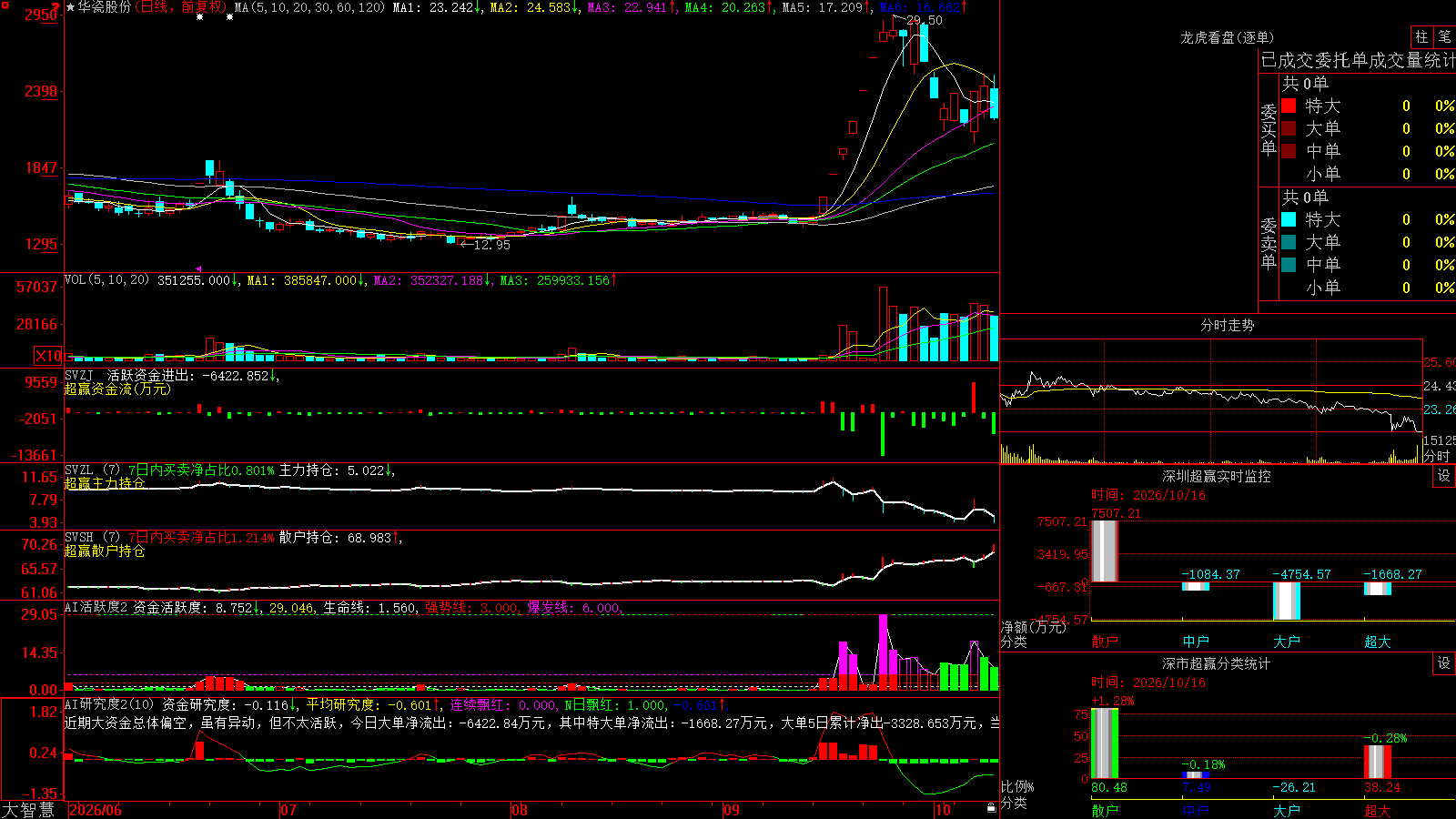The height and width of the screenshot is (819, 1456).
Task: Click the 散户 bar valued 7507.21 in realtime monitor
Action: 1104,551
